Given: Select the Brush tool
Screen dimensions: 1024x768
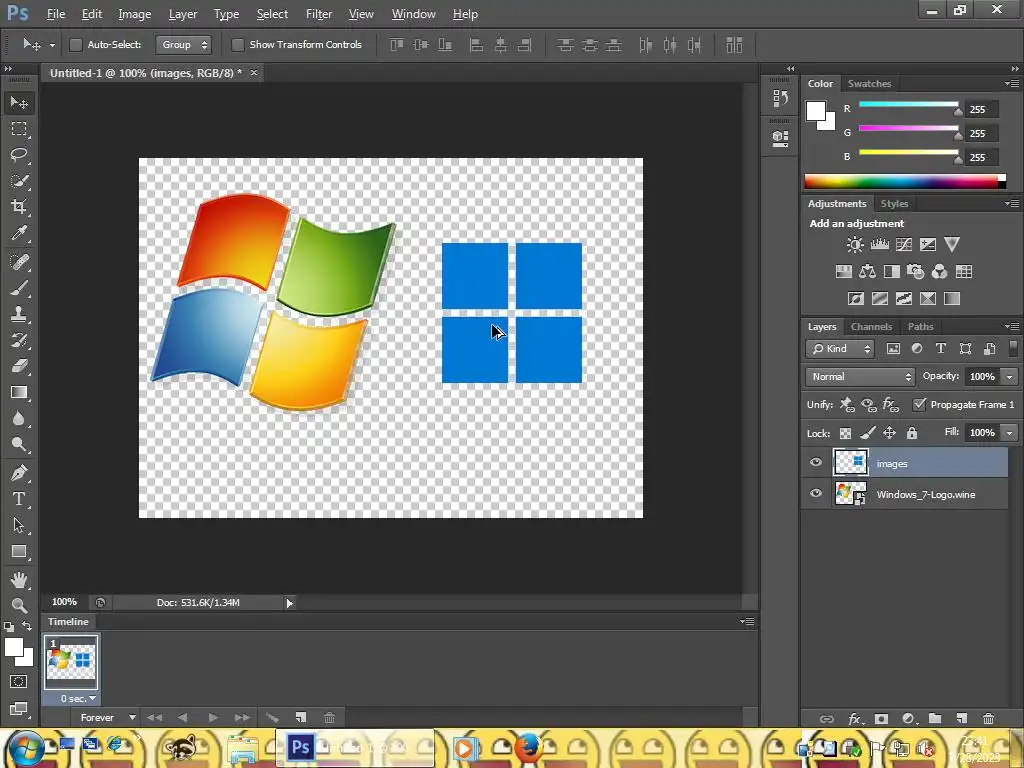Looking at the screenshot, I should tap(19, 288).
